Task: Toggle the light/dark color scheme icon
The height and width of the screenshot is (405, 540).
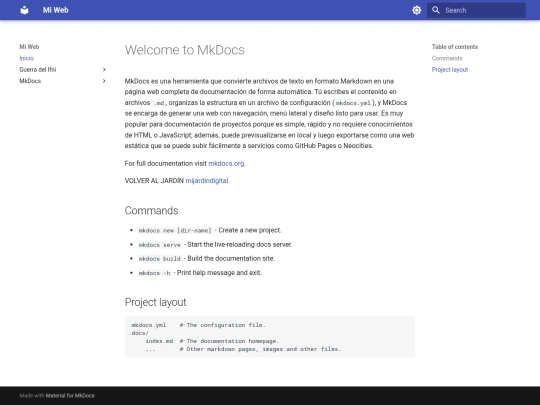Action: click(417, 10)
